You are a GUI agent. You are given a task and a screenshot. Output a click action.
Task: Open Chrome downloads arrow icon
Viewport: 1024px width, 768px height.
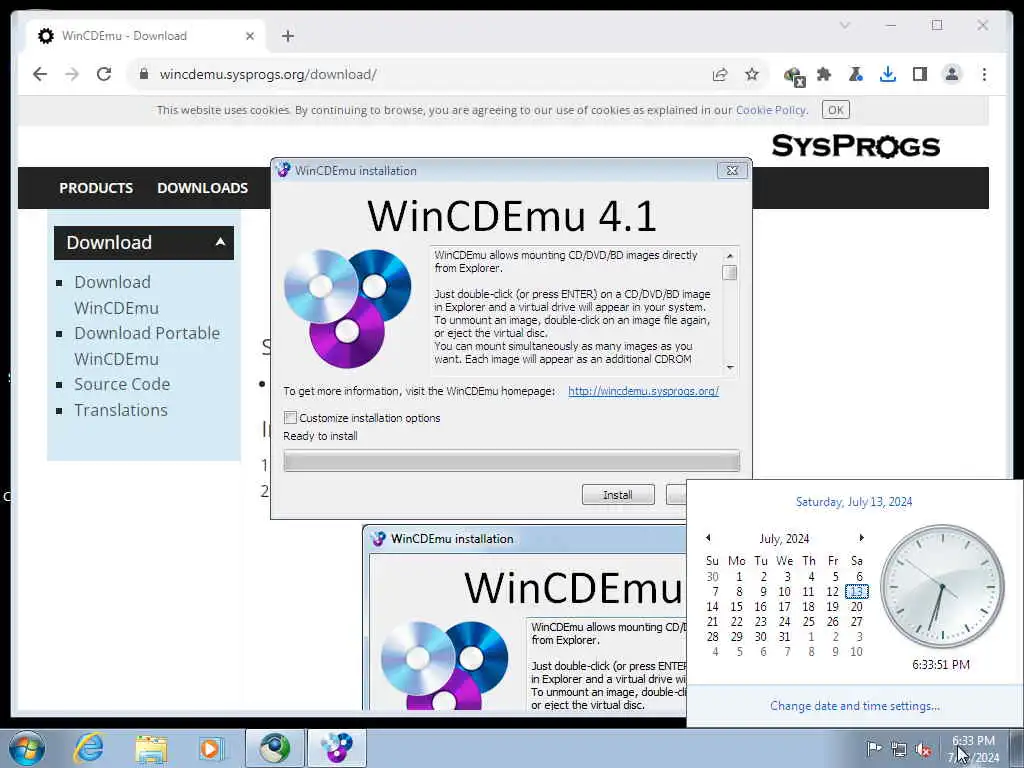(888, 74)
